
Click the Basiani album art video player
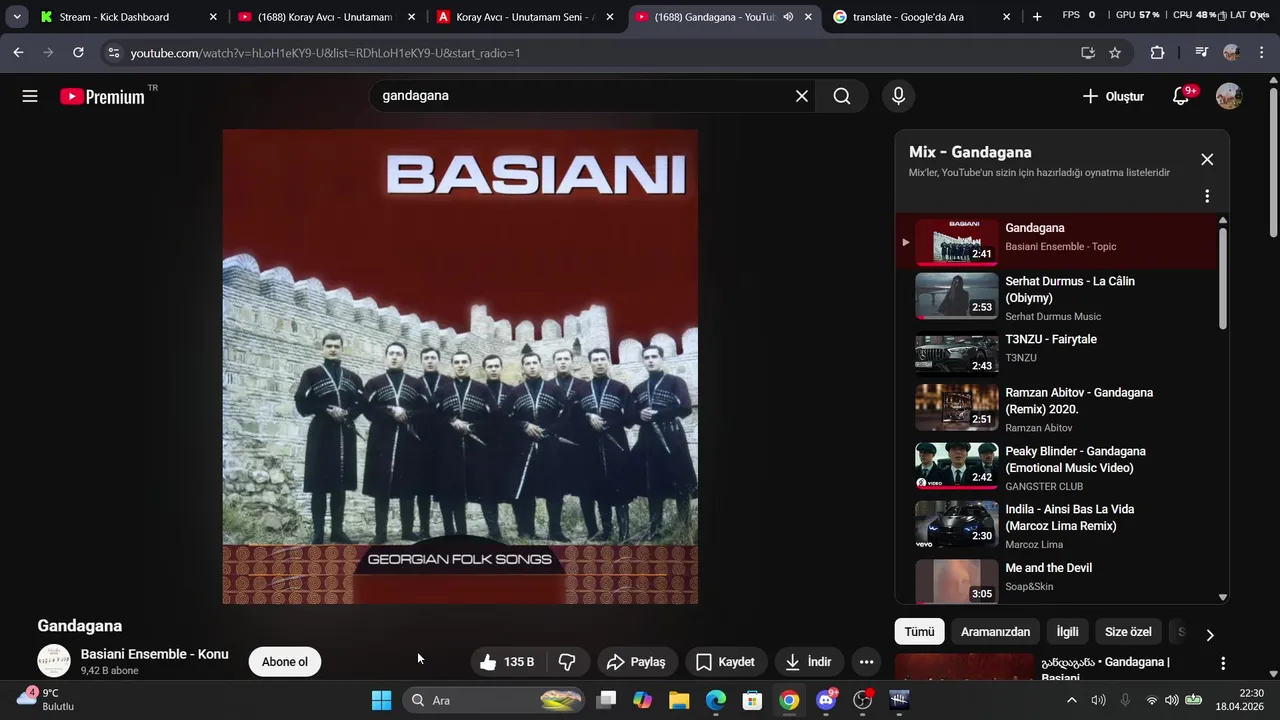(x=460, y=366)
